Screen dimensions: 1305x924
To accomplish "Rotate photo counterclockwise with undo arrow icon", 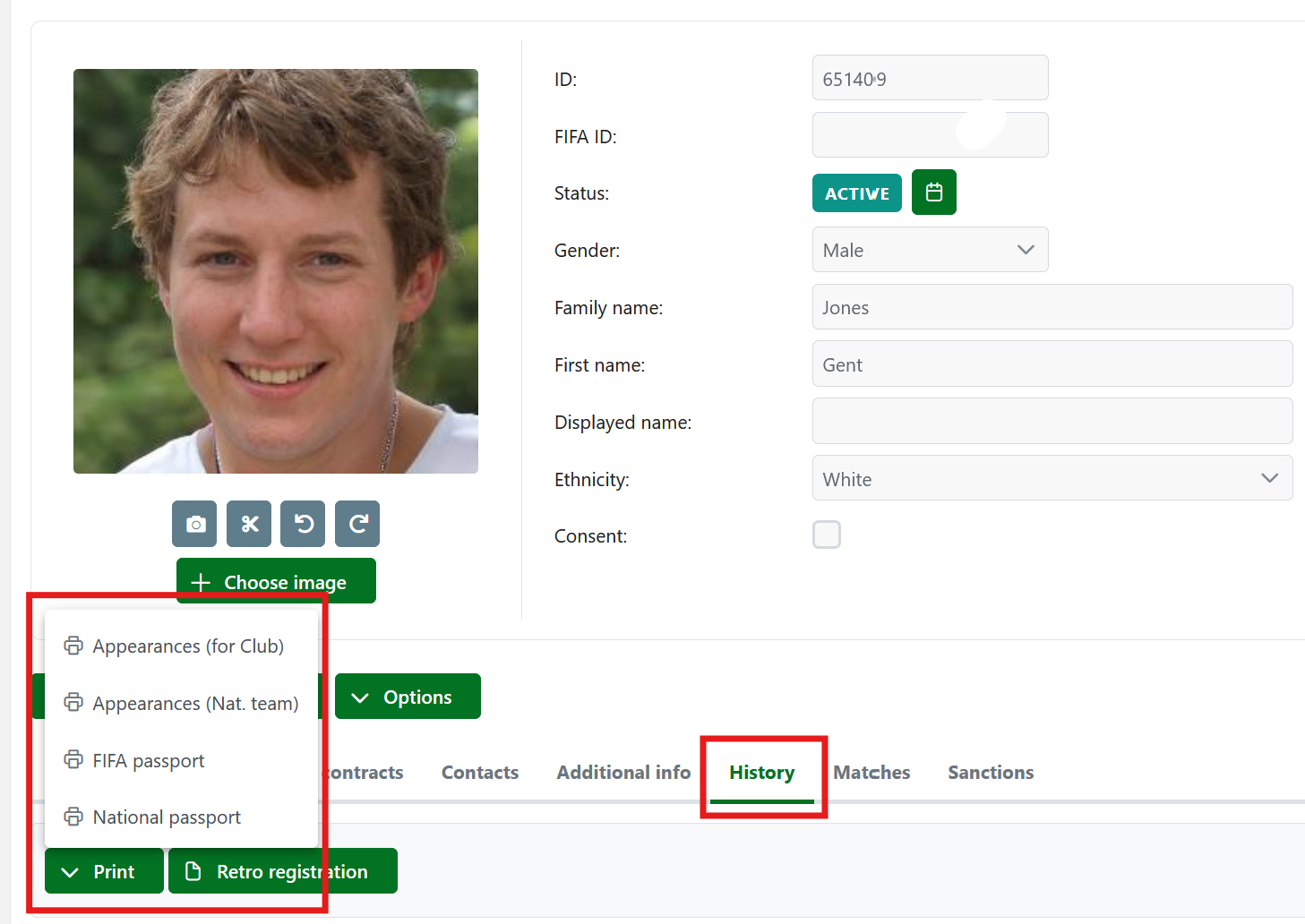I will (x=303, y=524).
